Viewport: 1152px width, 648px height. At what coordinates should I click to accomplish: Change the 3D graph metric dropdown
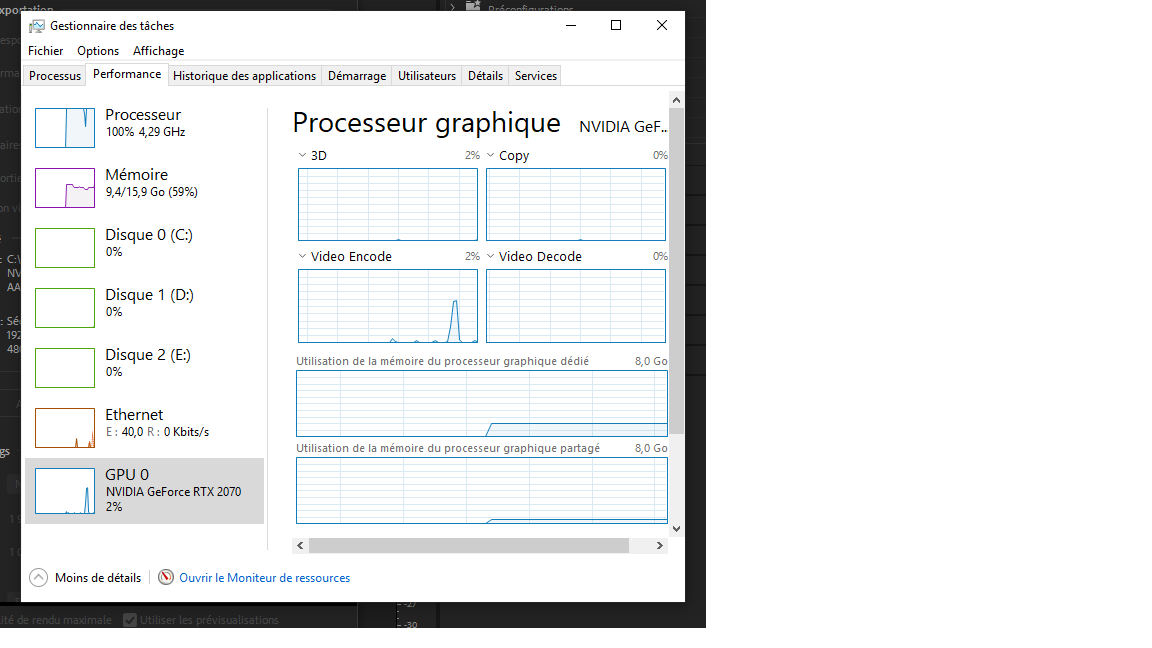point(301,155)
